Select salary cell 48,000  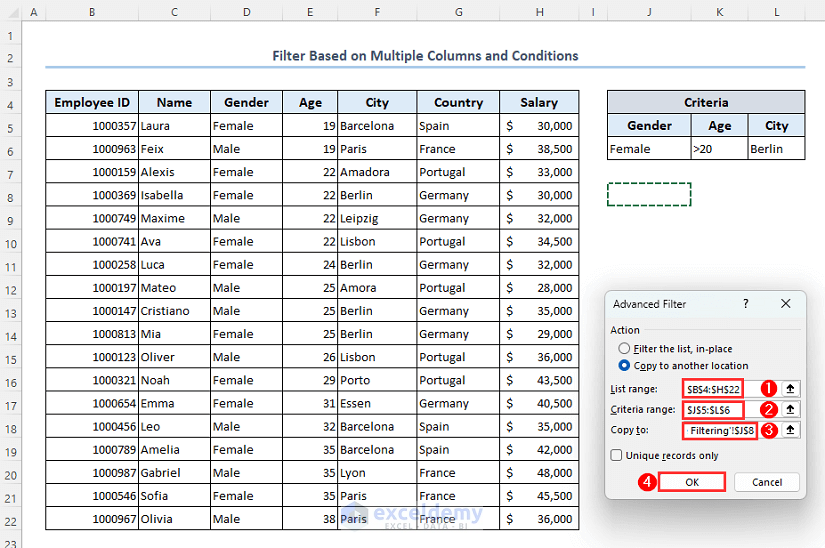[539, 473]
